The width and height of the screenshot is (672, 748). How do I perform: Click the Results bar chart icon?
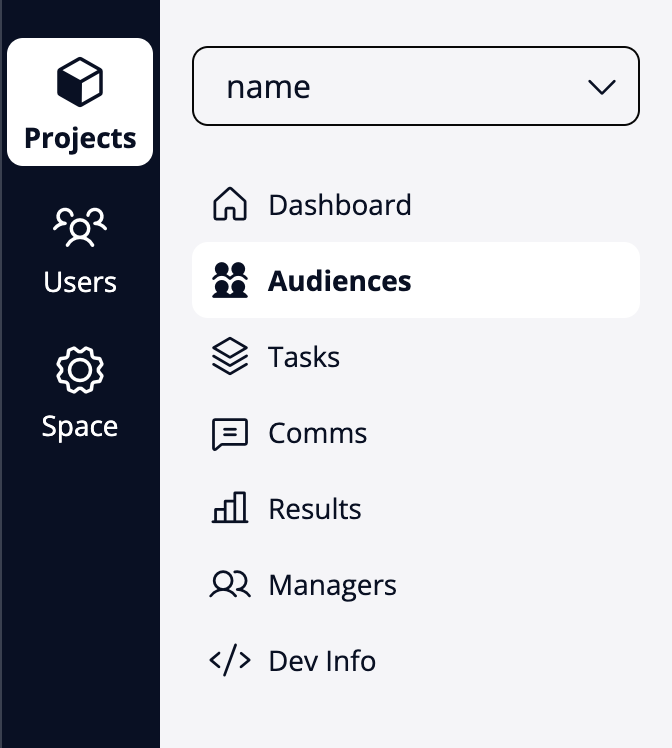pyautogui.click(x=230, y=509)
